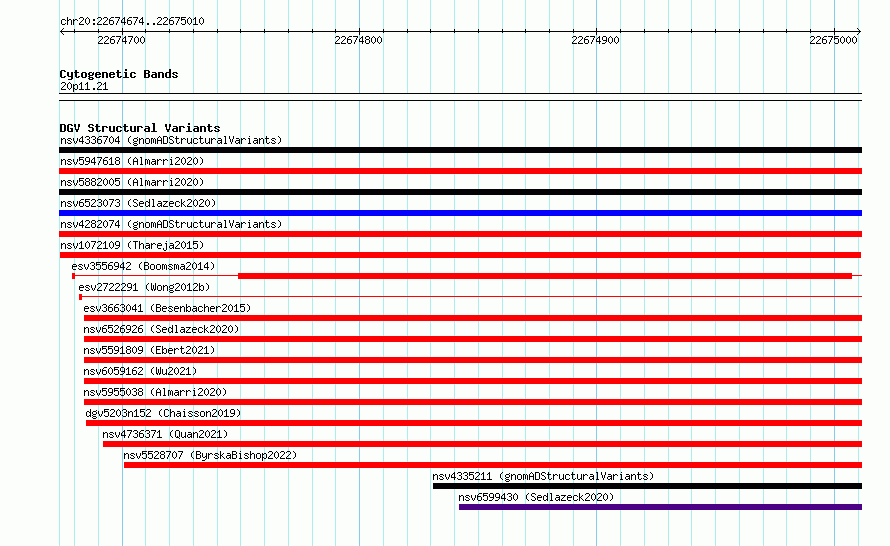Select the black bar under nsv5882005
This screenshot has width=890, height=546.
coord(460,192)
